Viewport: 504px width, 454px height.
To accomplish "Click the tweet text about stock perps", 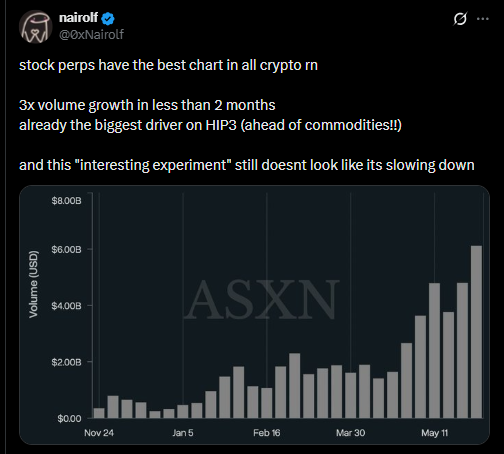I will click(x=247, y=115).
